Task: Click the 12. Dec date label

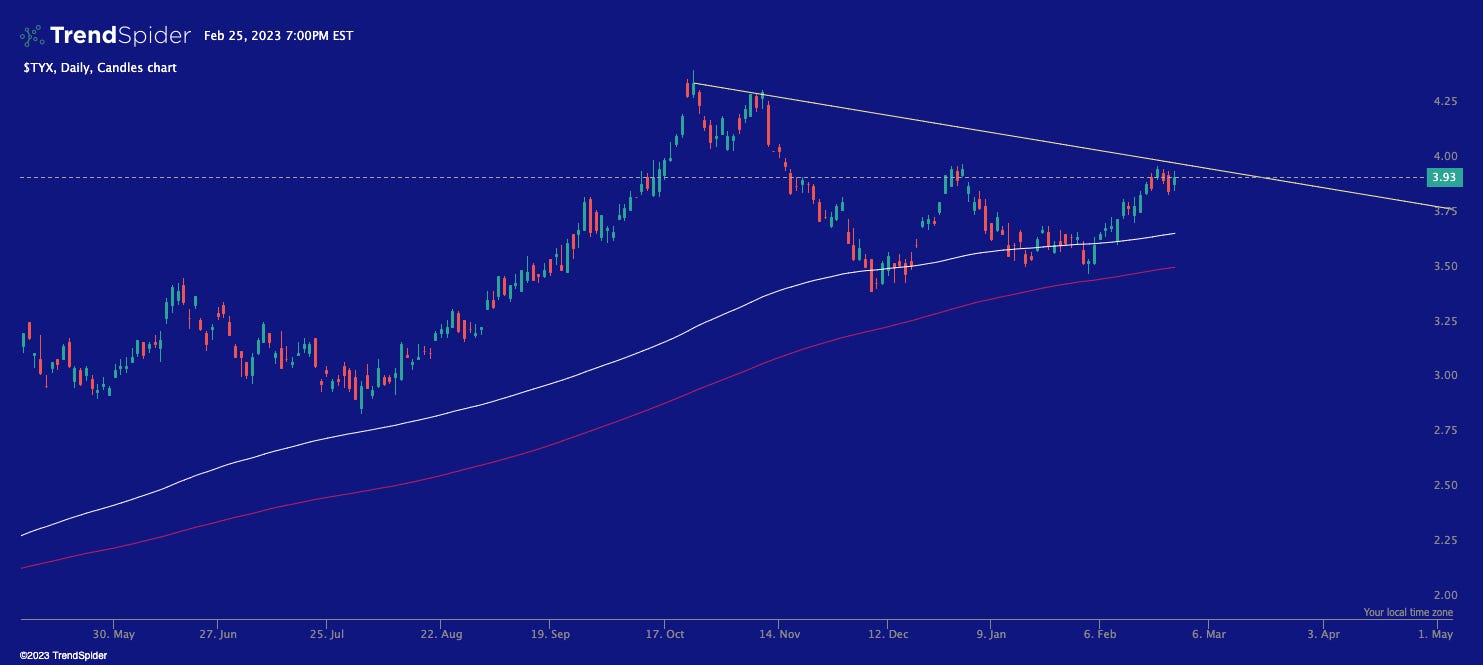Action: pyautogui.click(x=889, y=634)
